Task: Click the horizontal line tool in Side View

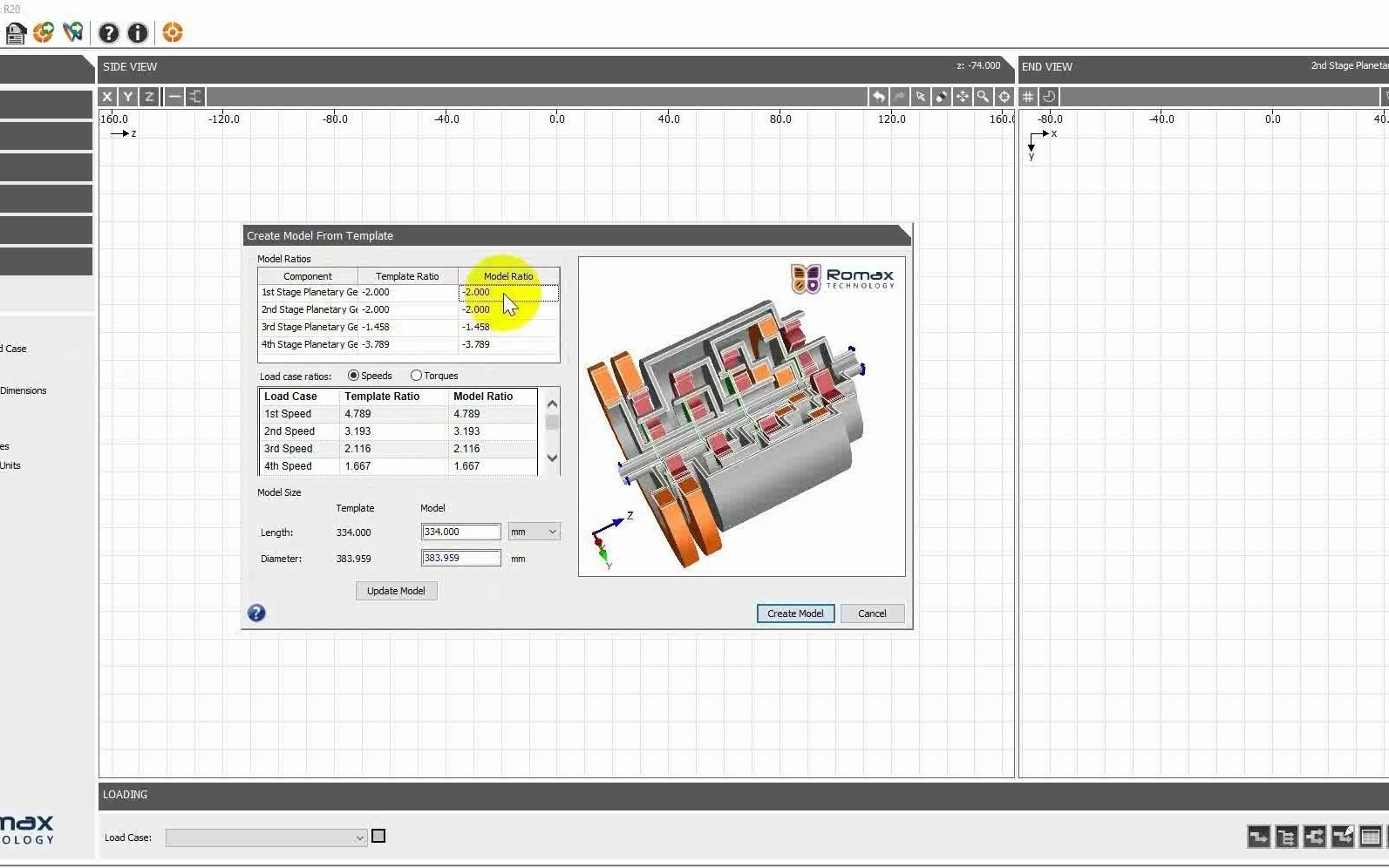Action: 174,97
